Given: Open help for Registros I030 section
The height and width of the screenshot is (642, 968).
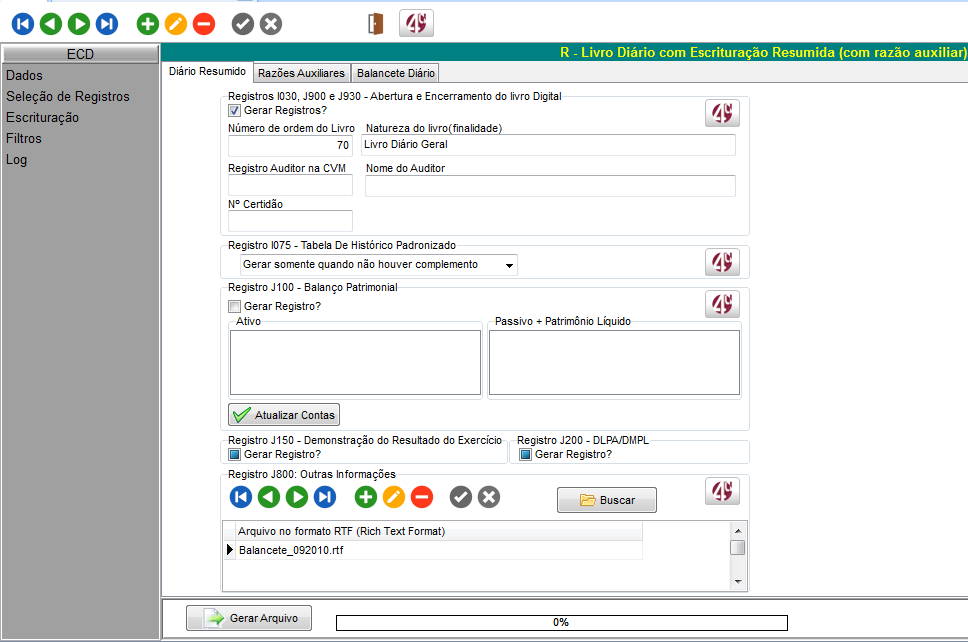Looking at the screenshot, I should pos(722,113).
